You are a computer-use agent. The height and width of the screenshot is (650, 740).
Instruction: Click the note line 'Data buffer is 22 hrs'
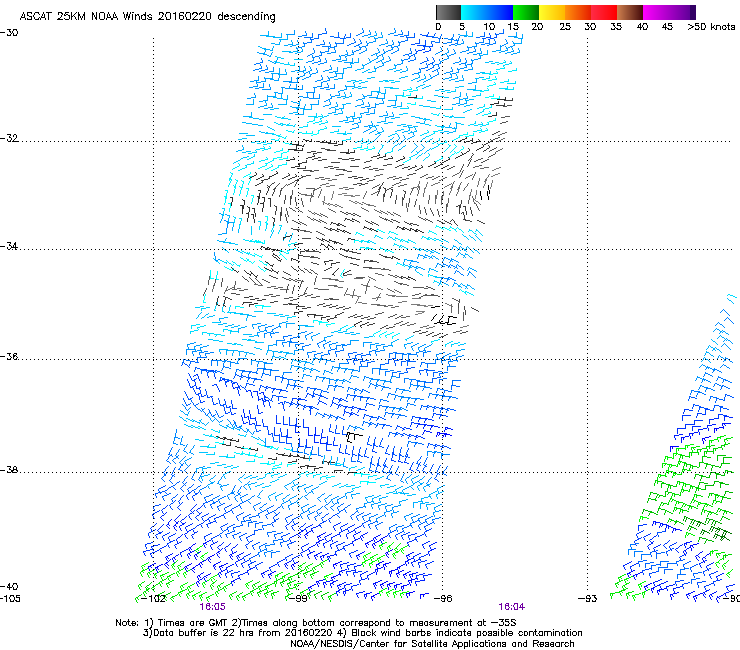point(362,633)
